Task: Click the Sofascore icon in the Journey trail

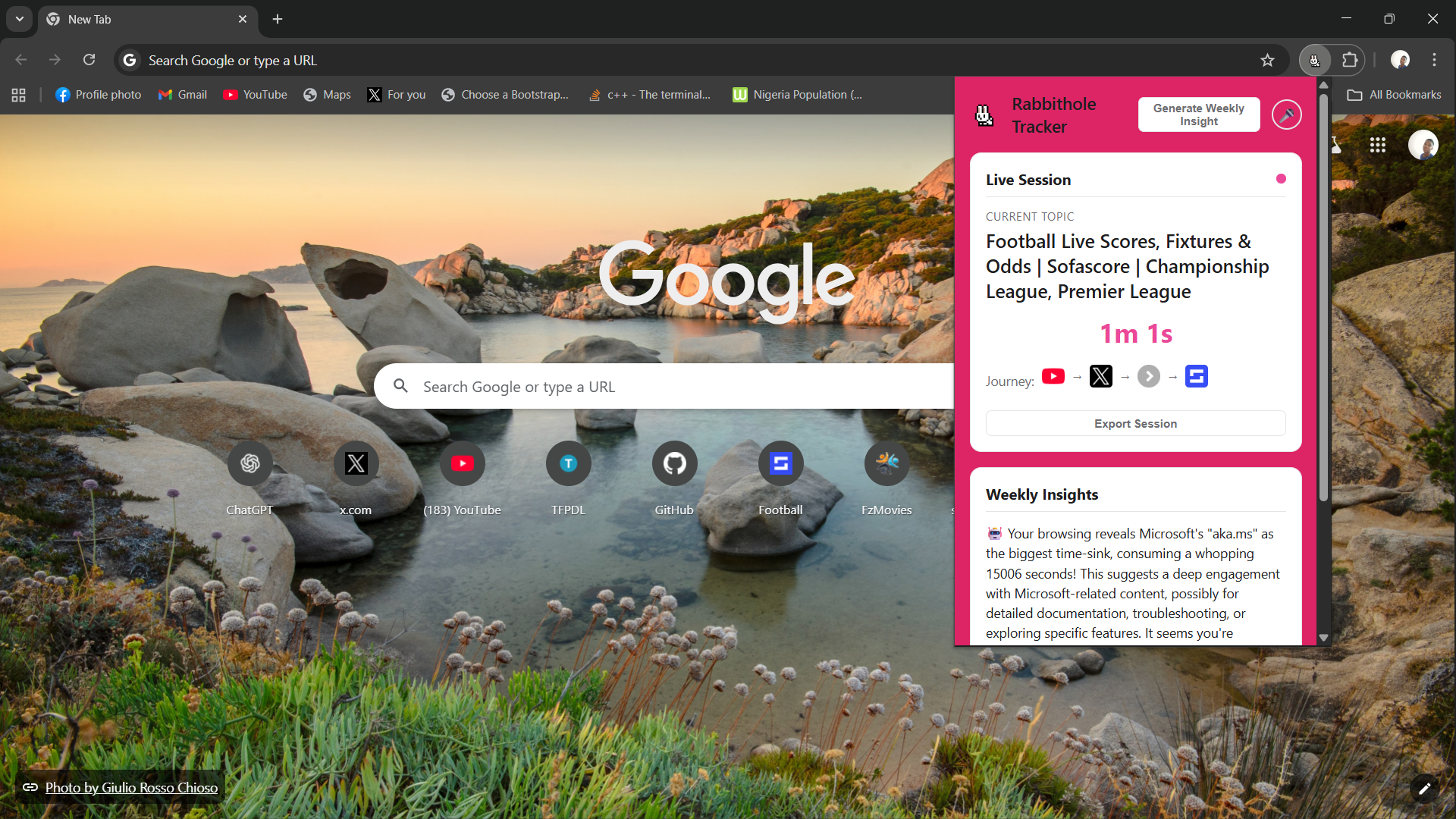Action: pyautogui.click(x=1196, y=376)
